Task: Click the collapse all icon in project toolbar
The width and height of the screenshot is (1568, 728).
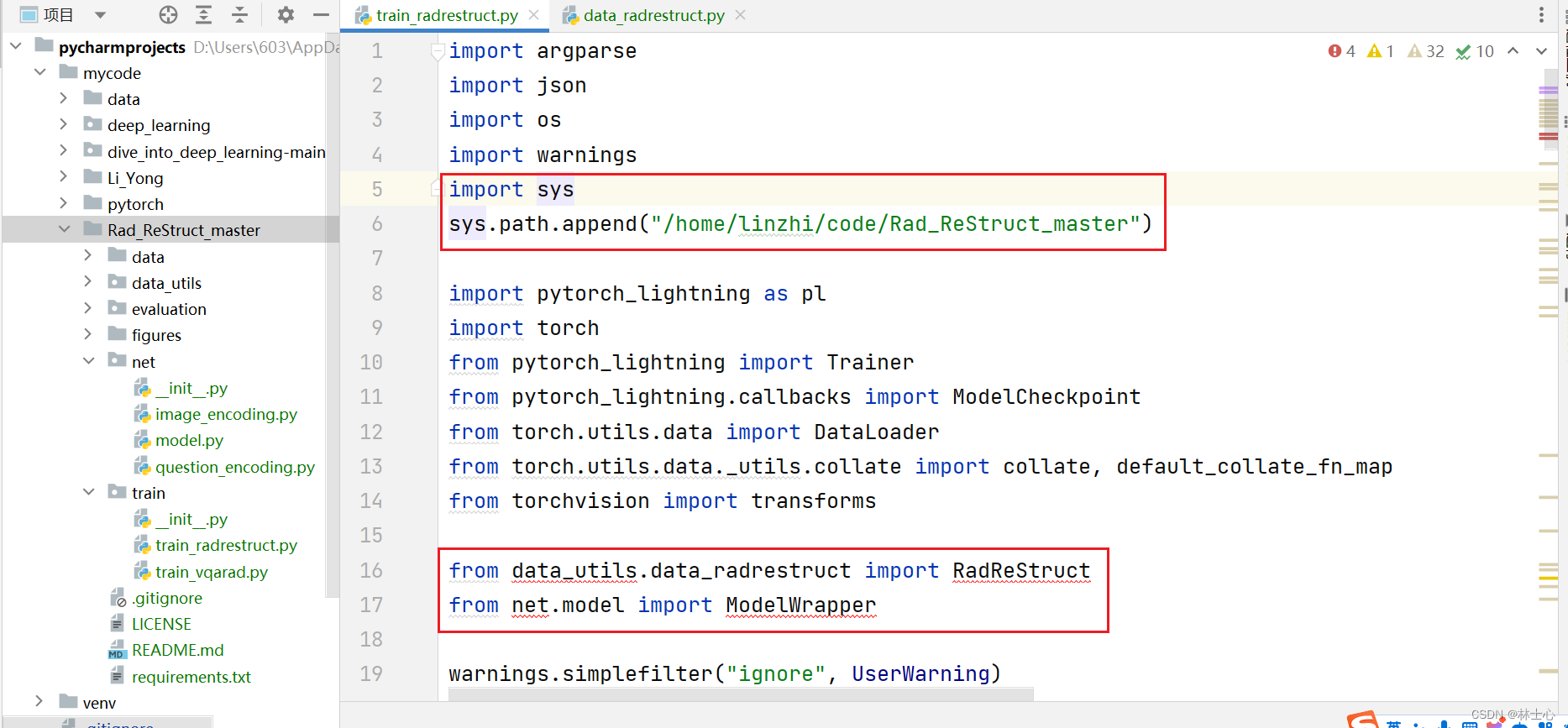Action: tap(239, 14)
